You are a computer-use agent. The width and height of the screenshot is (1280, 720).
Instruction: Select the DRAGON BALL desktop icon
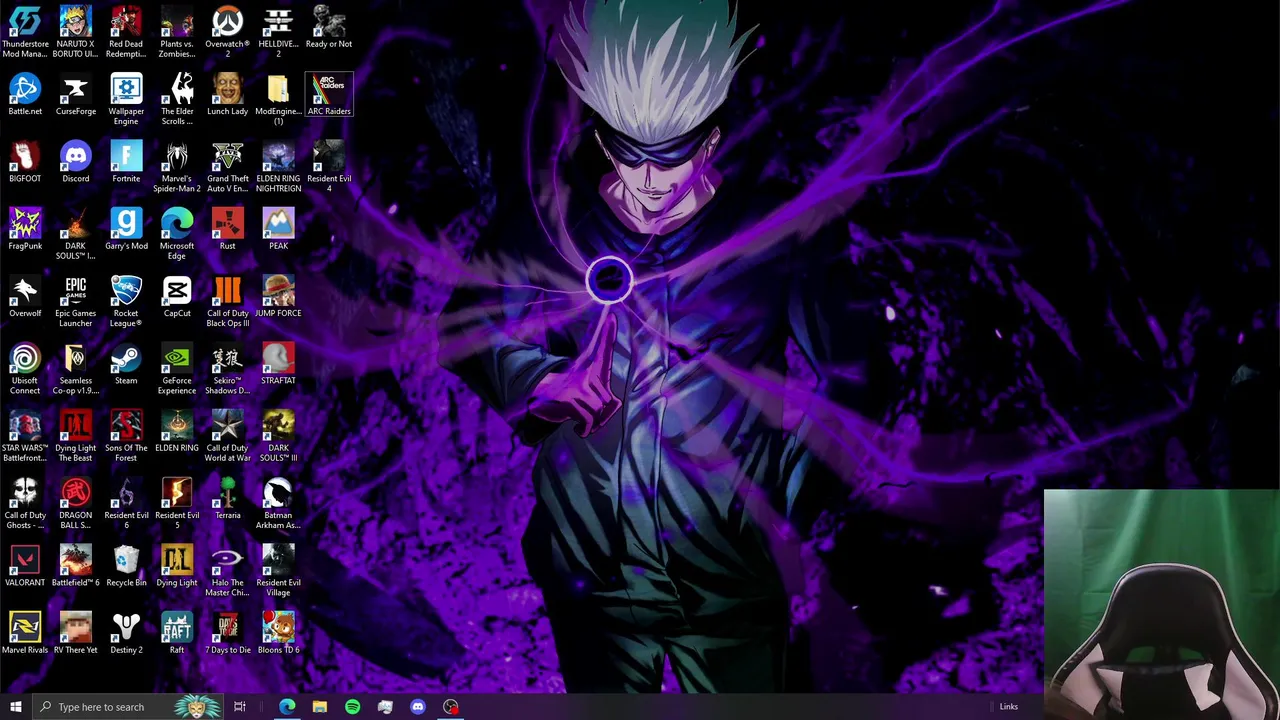[x=76, y=502]
